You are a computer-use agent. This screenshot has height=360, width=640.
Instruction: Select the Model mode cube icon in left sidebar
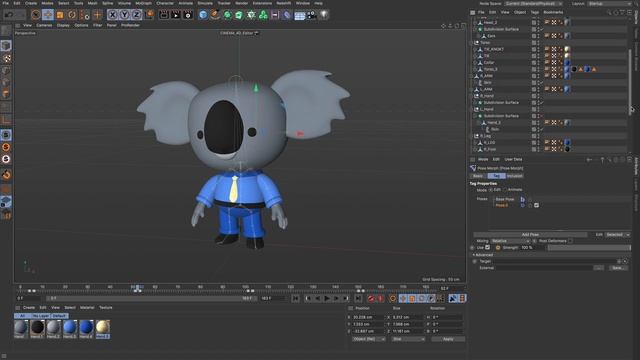(x=6, y=46)
